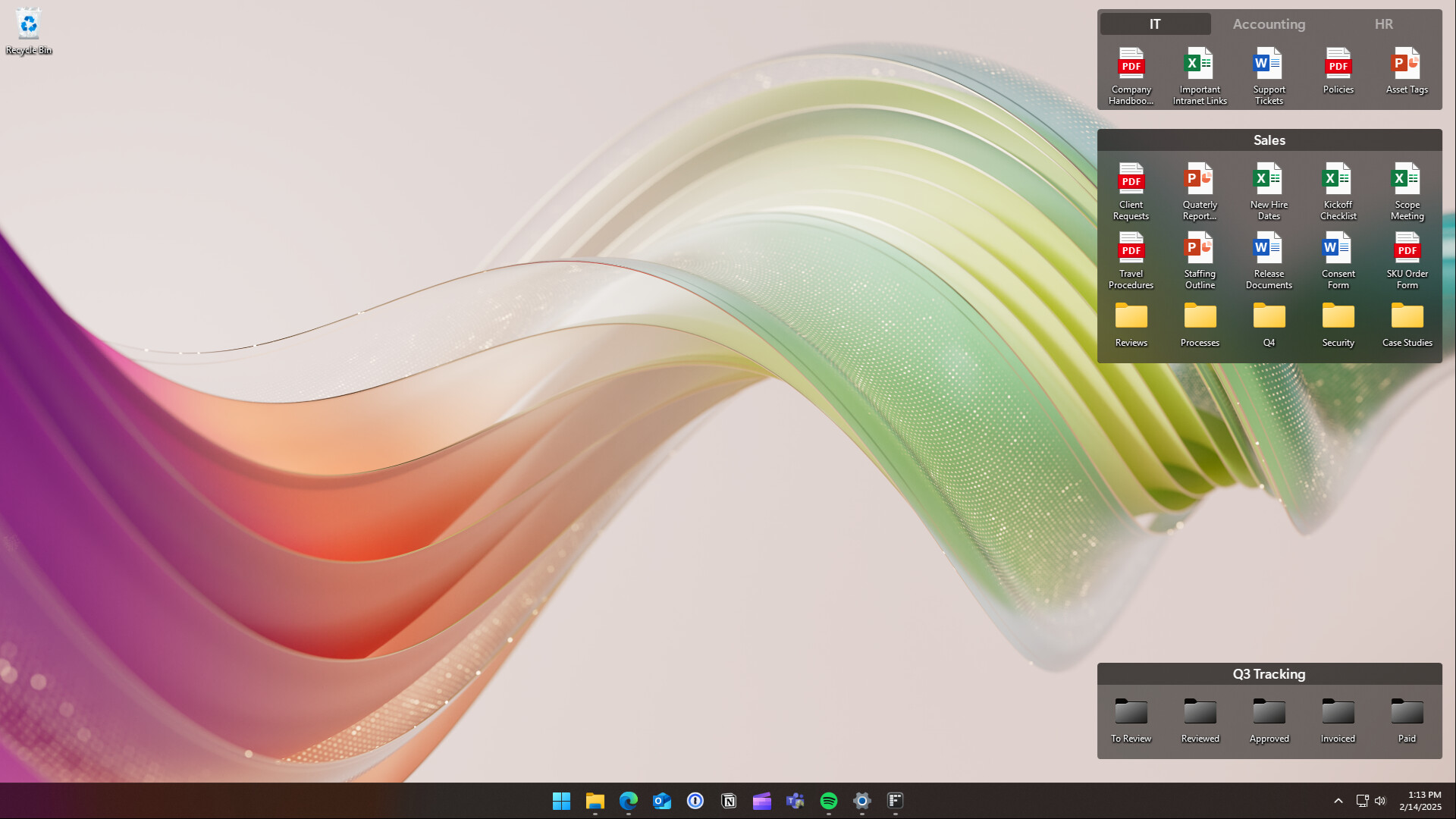Launch Notion from the taskbar

728,801
